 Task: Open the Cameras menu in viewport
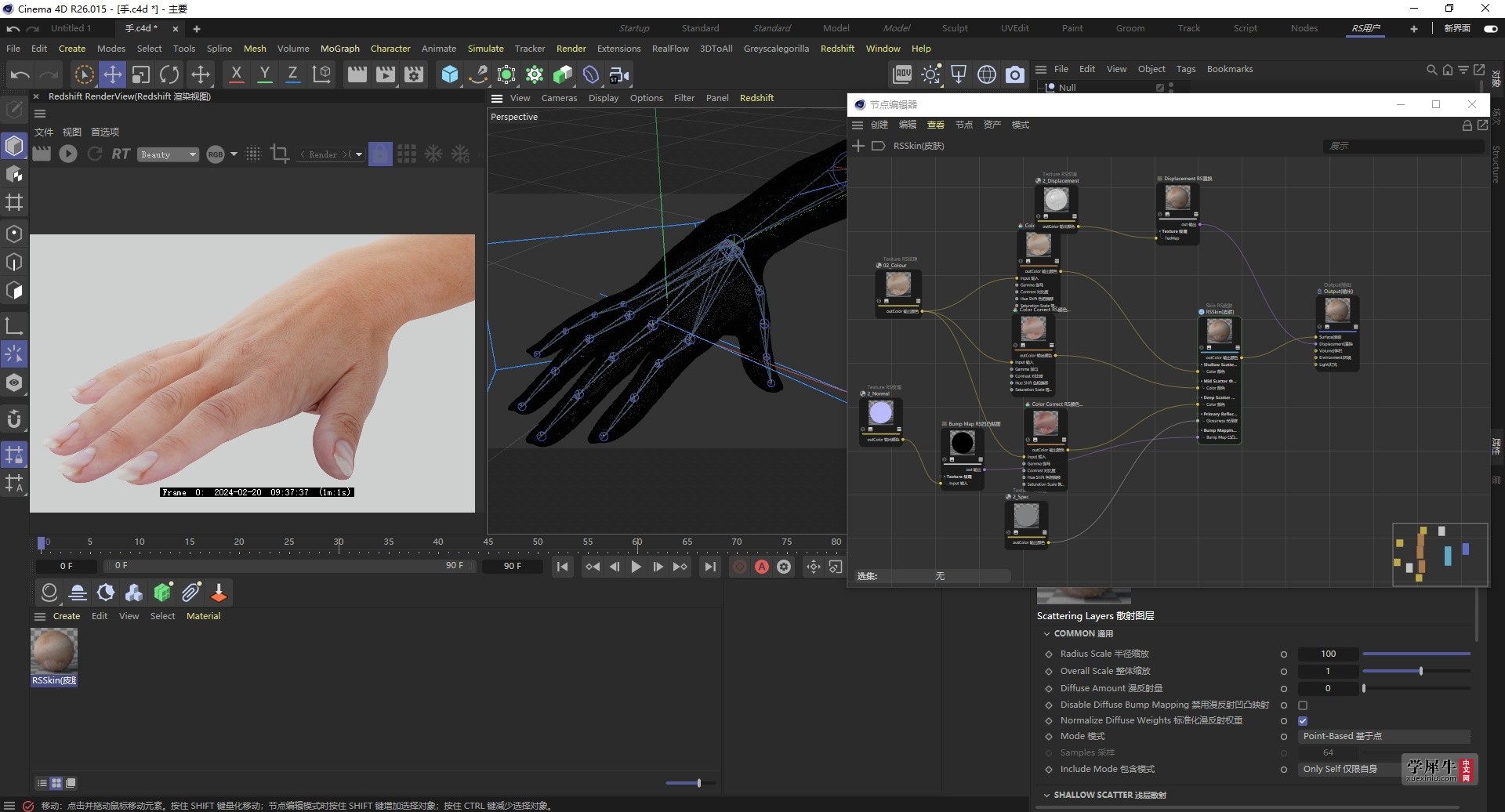tap(559, 99)
